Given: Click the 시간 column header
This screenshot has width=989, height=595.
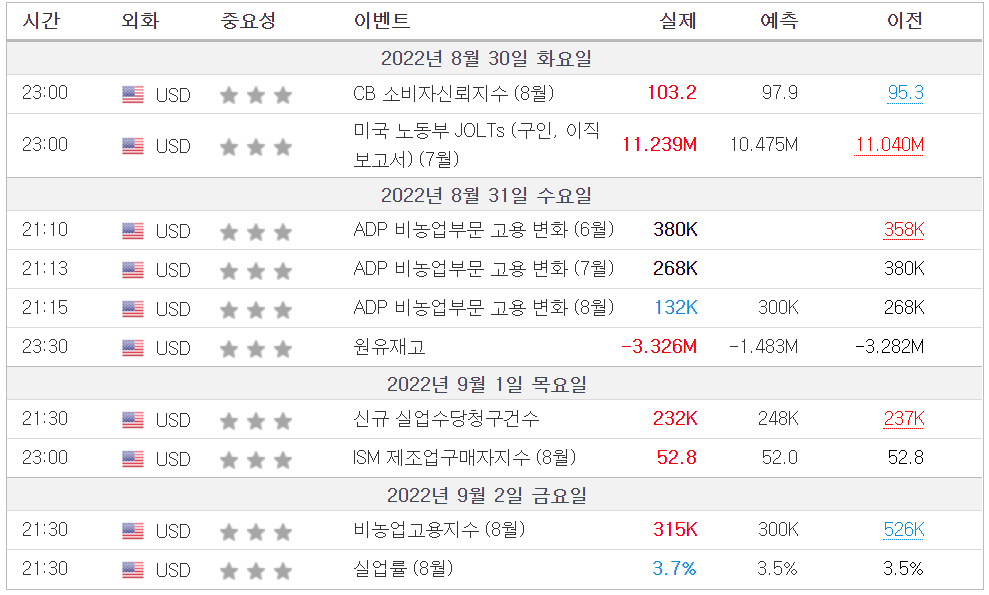Looking at the screenshot, I should (41, 21).
